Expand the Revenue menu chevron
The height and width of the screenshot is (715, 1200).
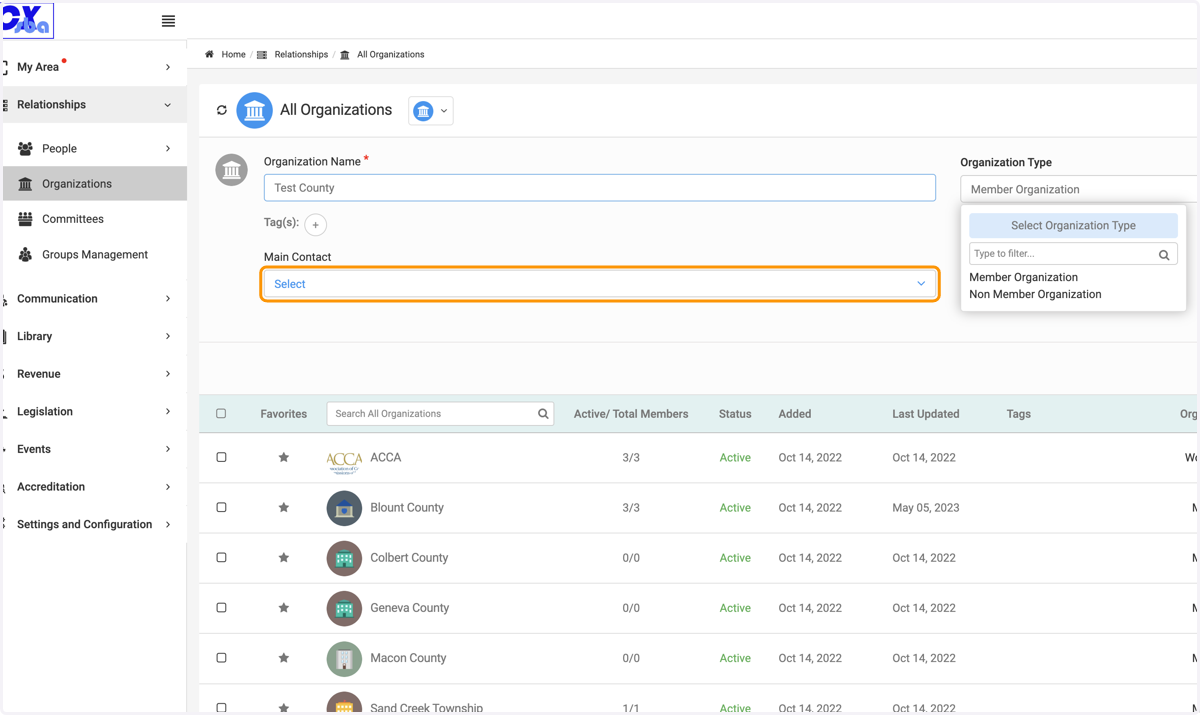tap(167, 374)
